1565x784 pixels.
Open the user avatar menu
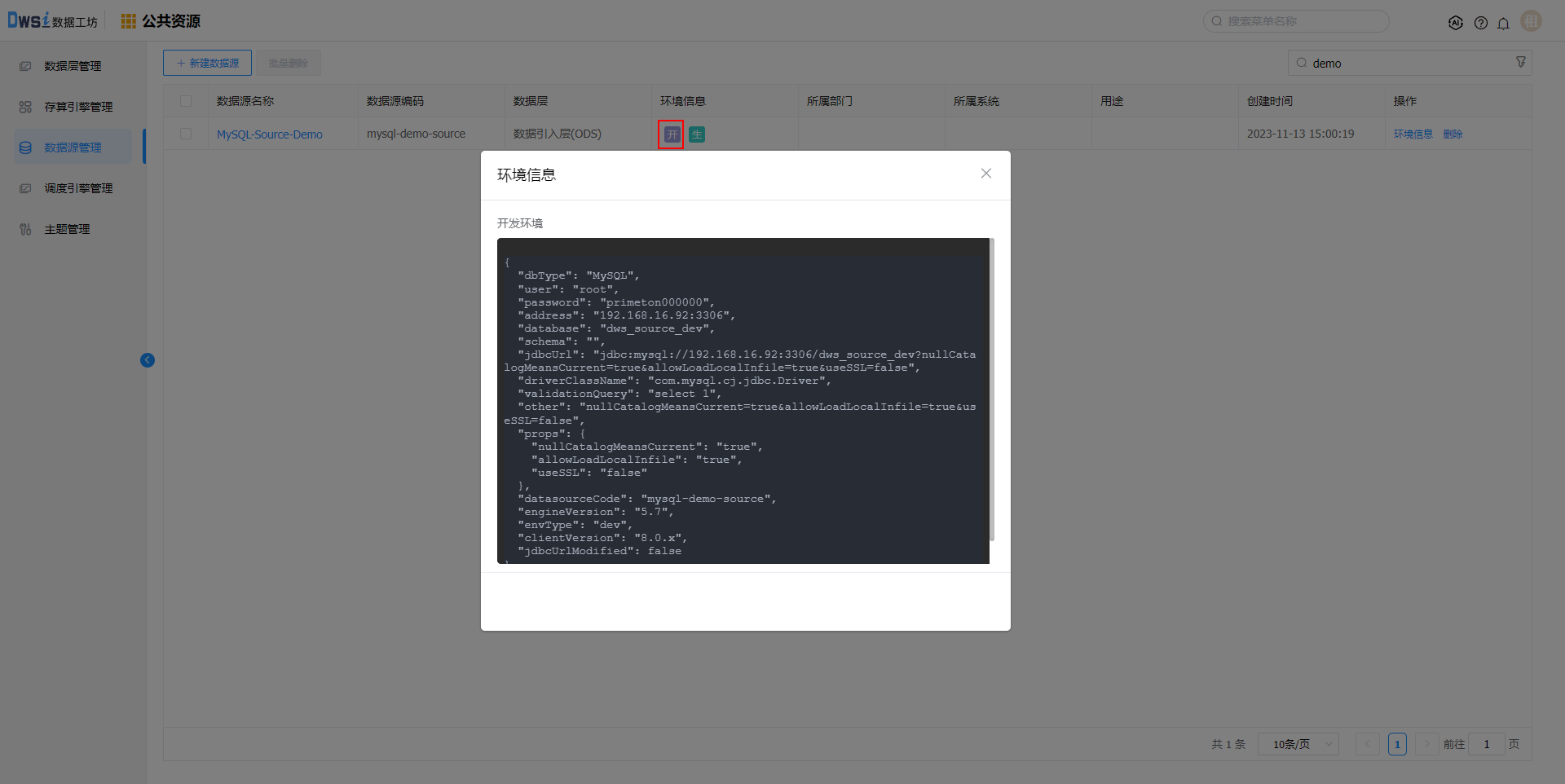tap(1531, 21)
